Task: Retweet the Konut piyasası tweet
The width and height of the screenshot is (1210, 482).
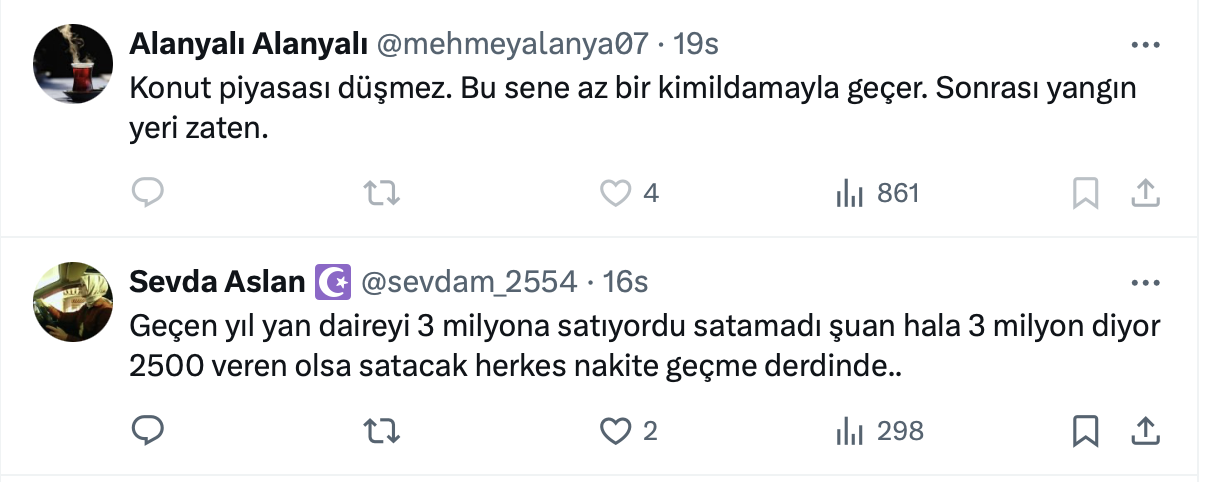Action: [x=380, y=192]
